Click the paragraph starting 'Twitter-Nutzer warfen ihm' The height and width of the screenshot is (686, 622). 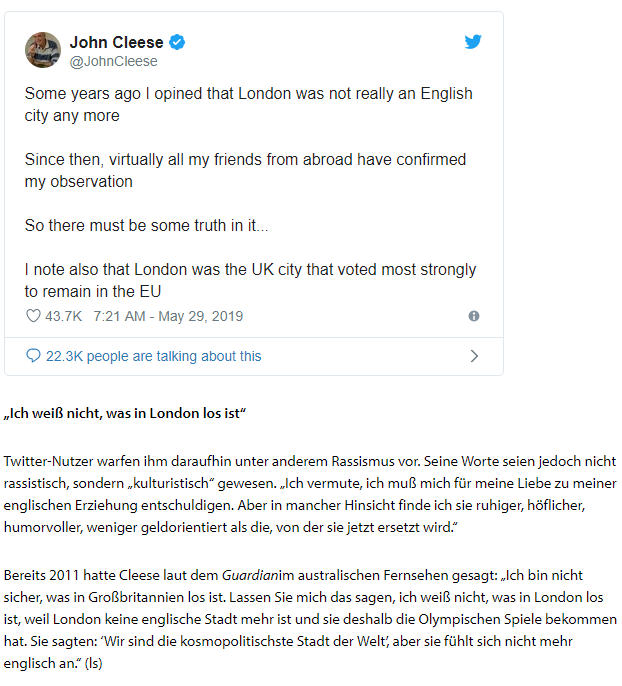(310, 494)
